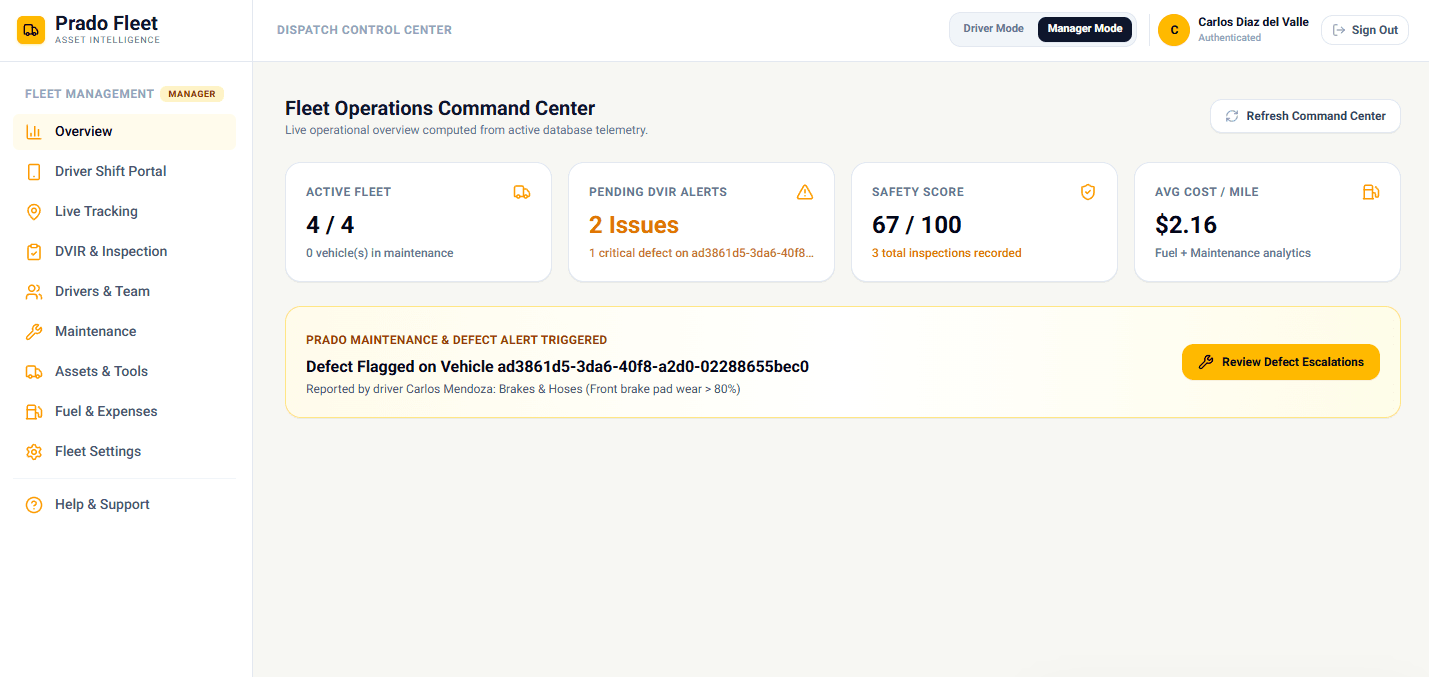This screenshot has width=1429, height=677.
Task: Click Review Defect Escalations button
Action: click(1281, 362)
